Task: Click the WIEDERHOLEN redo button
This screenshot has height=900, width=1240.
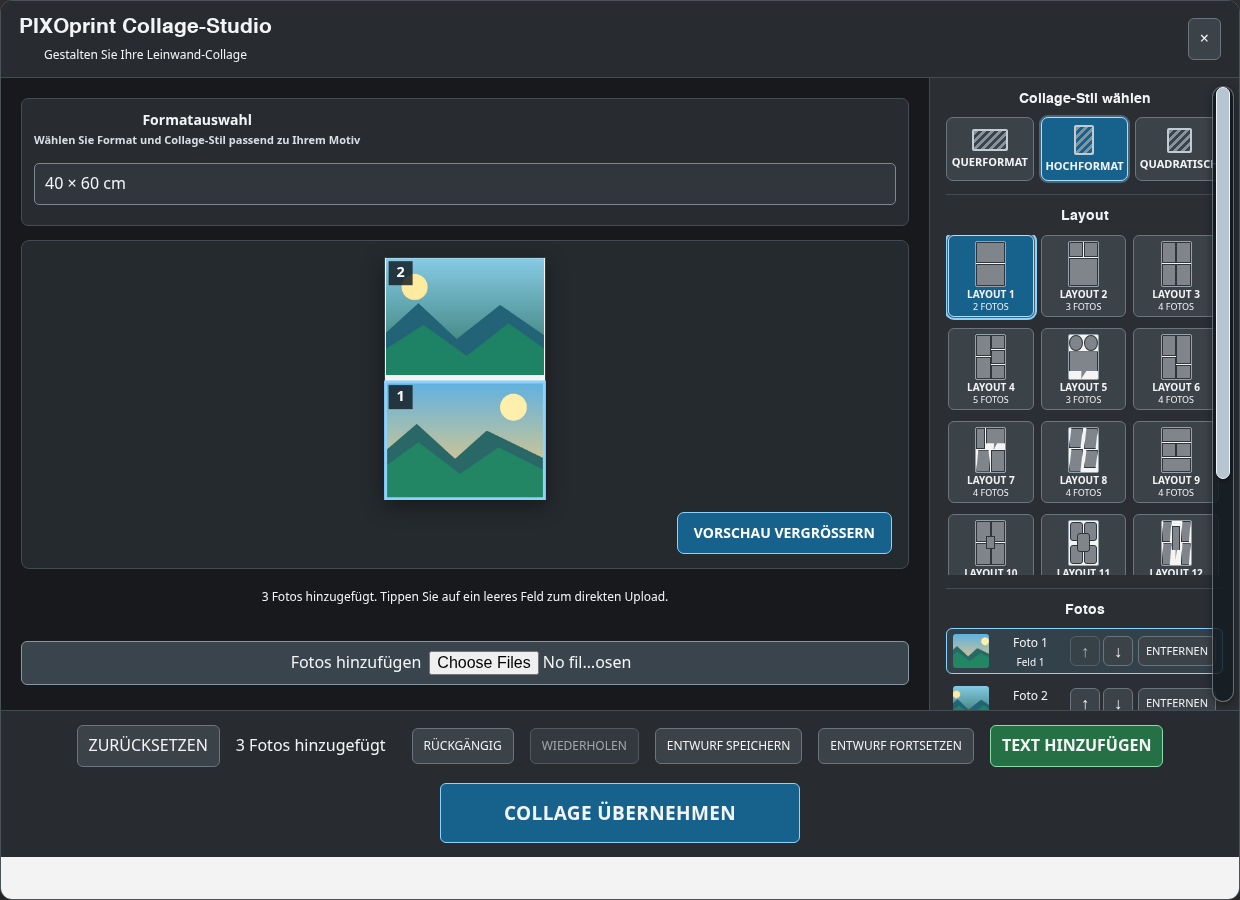Action: (584, 746)
